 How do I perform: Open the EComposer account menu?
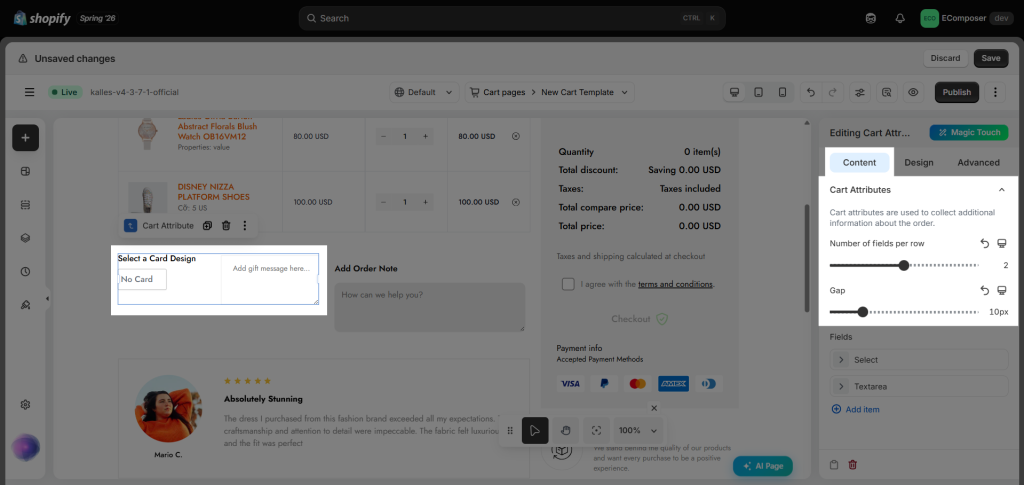[x=967, y=18]
